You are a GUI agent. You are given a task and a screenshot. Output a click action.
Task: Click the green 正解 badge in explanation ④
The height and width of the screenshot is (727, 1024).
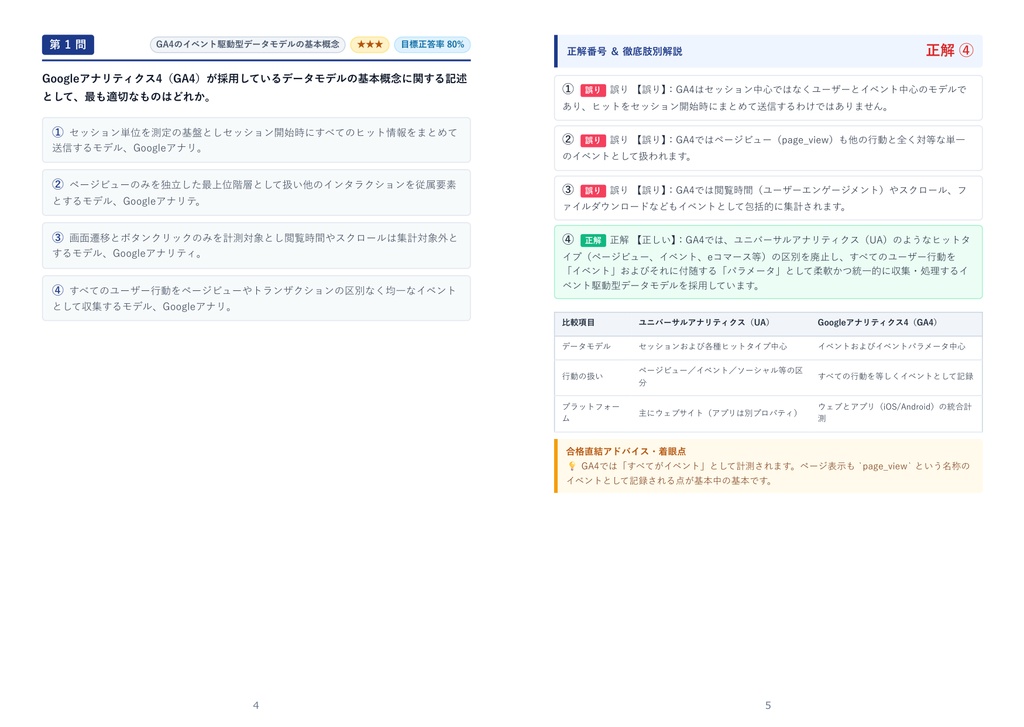(592, 240)
